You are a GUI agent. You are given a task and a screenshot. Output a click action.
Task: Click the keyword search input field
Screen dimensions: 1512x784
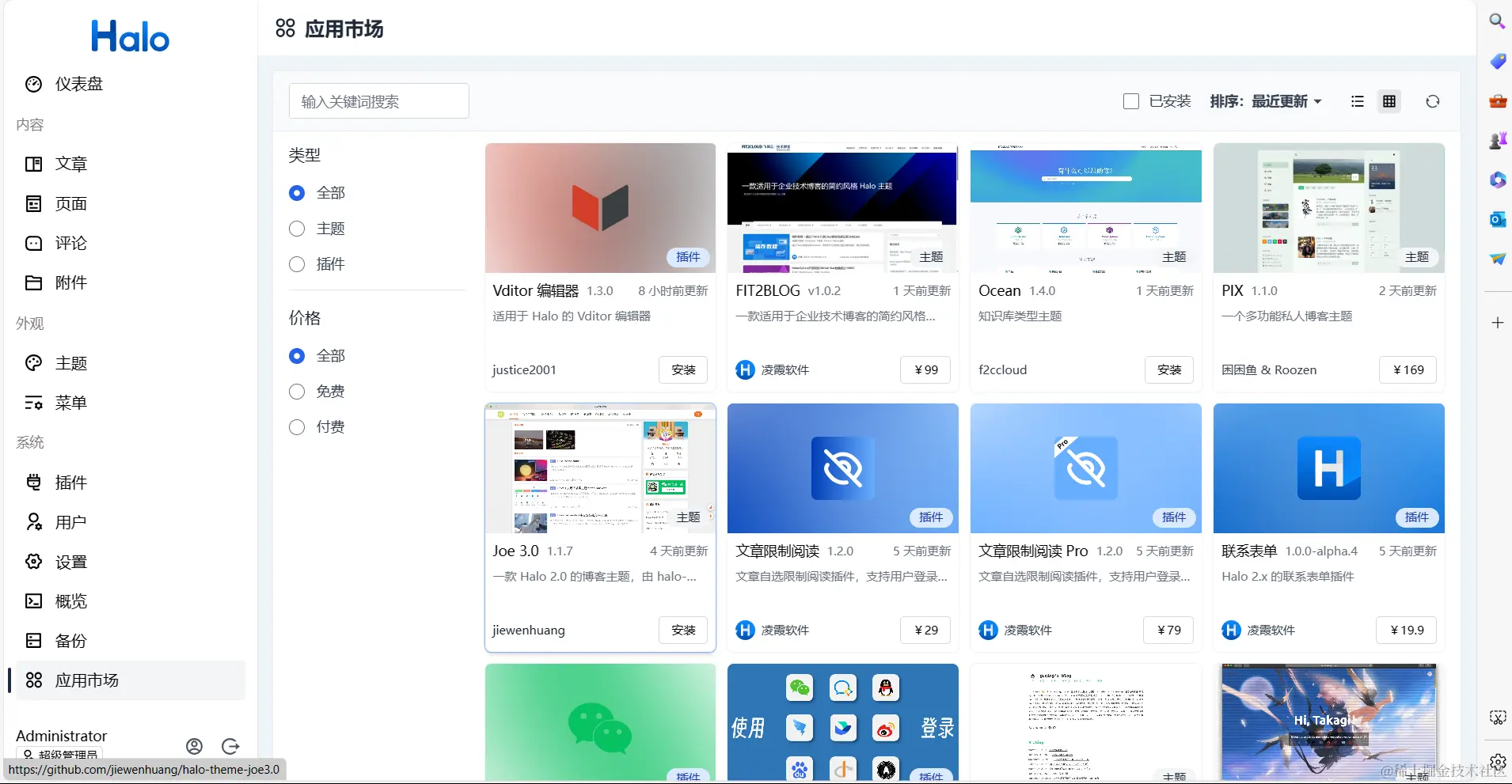coord(379,101)
